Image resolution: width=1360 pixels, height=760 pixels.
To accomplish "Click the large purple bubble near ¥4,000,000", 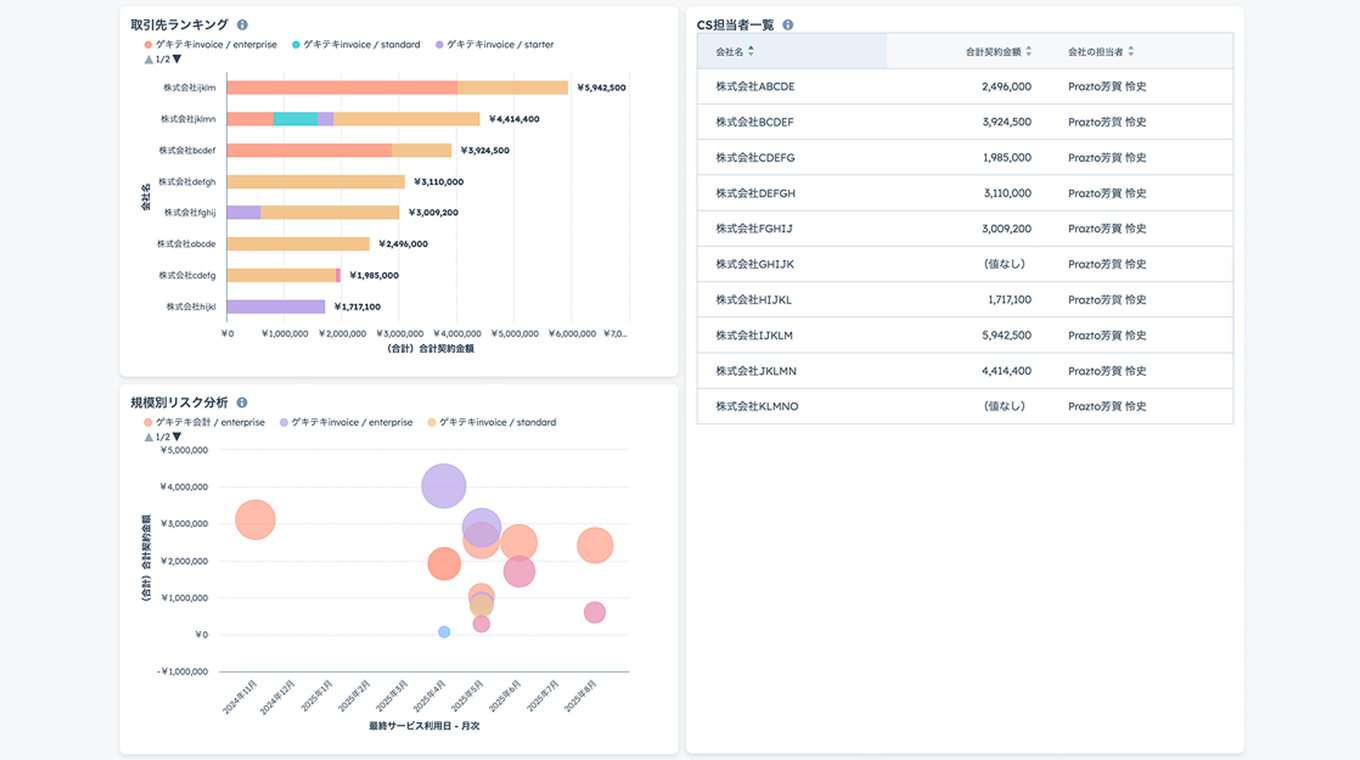I will 444,487.
